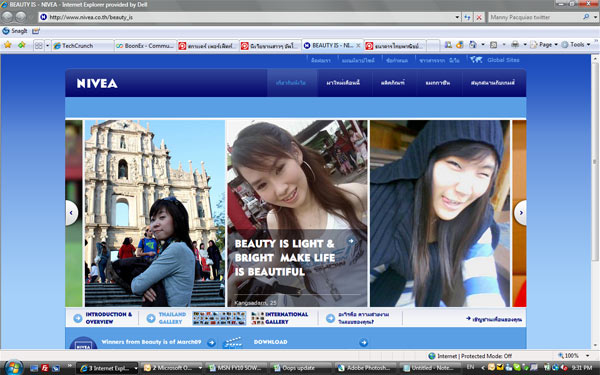Screen dimensions: 600x375
Task: Click the Refresh page icon
Action: pos(467,17)
